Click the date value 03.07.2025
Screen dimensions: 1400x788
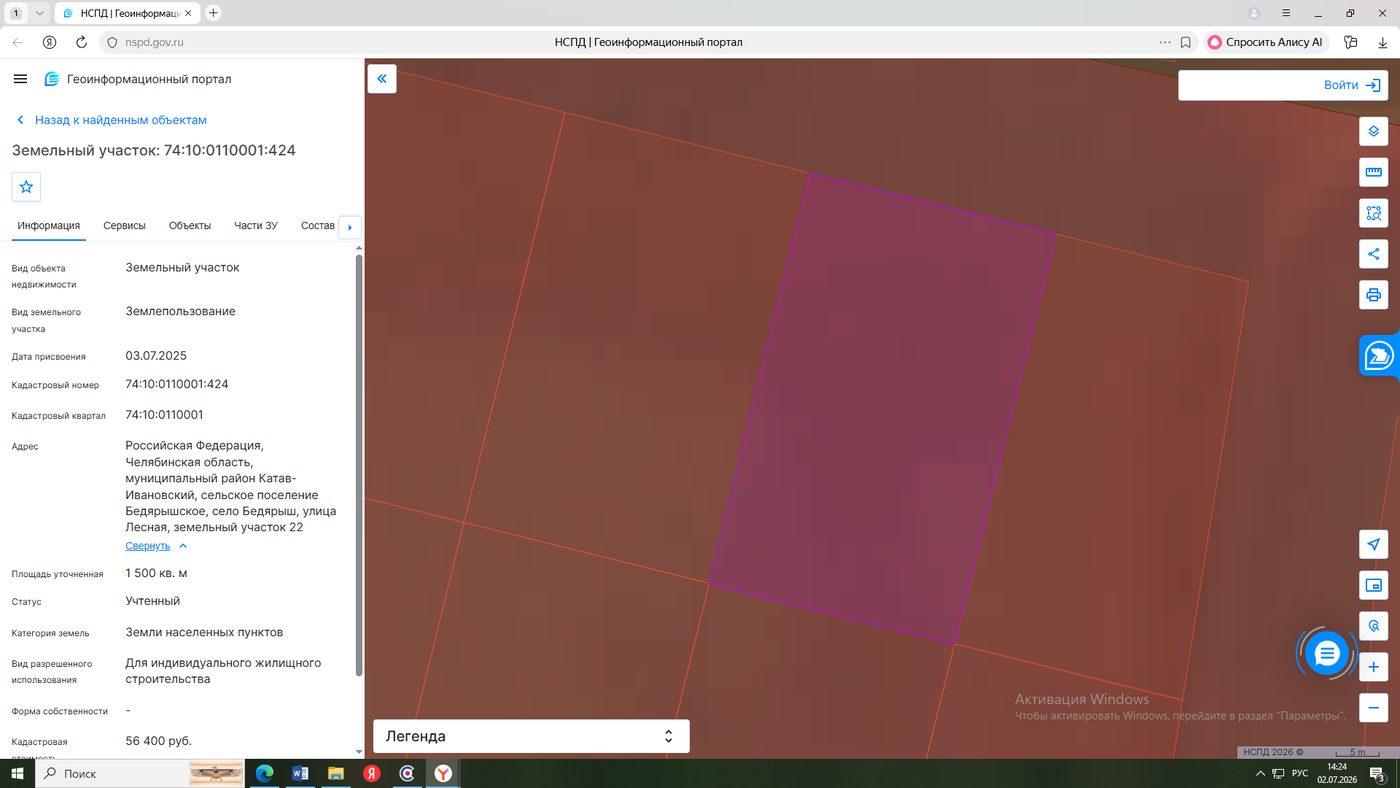pos(156,356)
